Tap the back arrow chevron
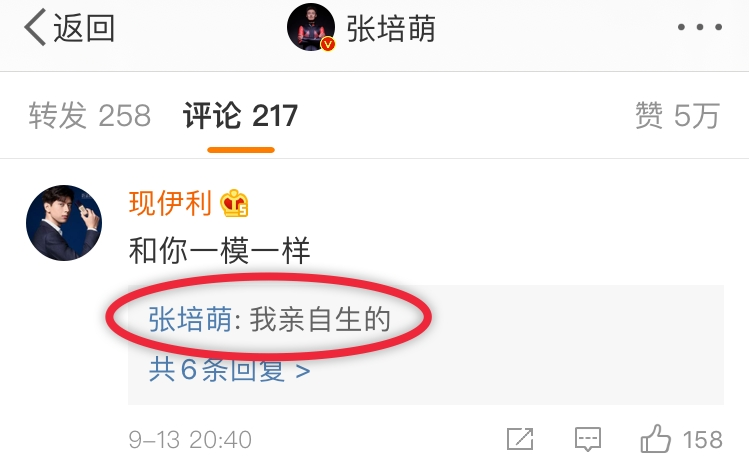The width and height of the screenshot is (749, 465). coord(35,27)
